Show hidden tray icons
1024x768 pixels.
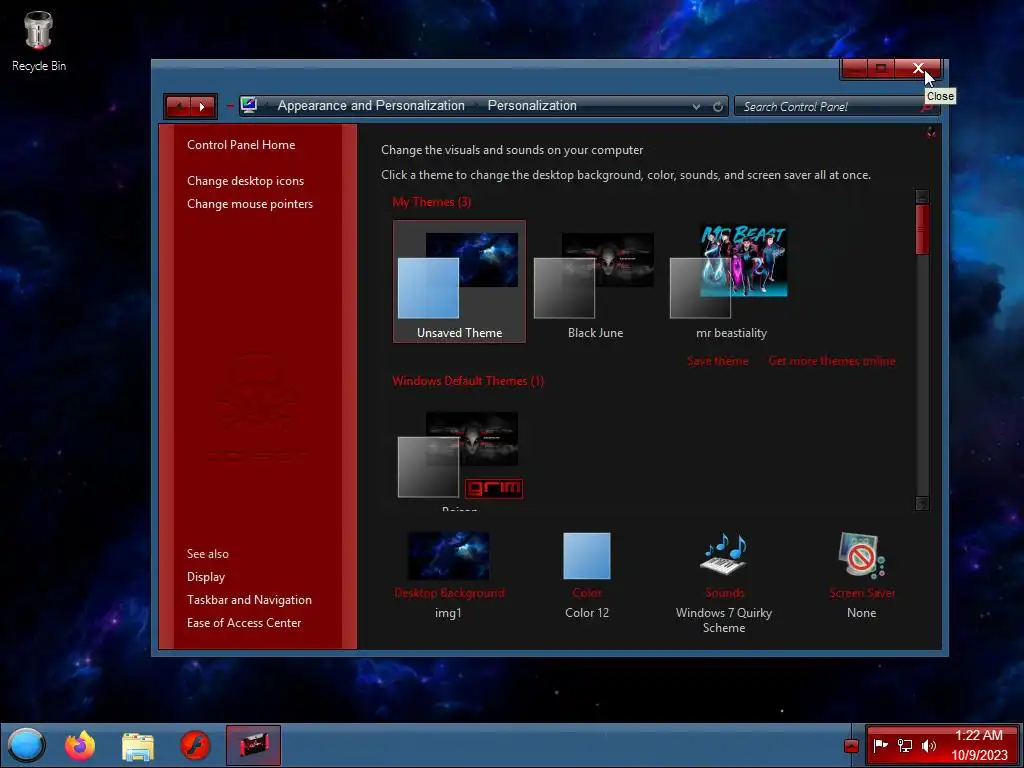click(x=851, y=746)
